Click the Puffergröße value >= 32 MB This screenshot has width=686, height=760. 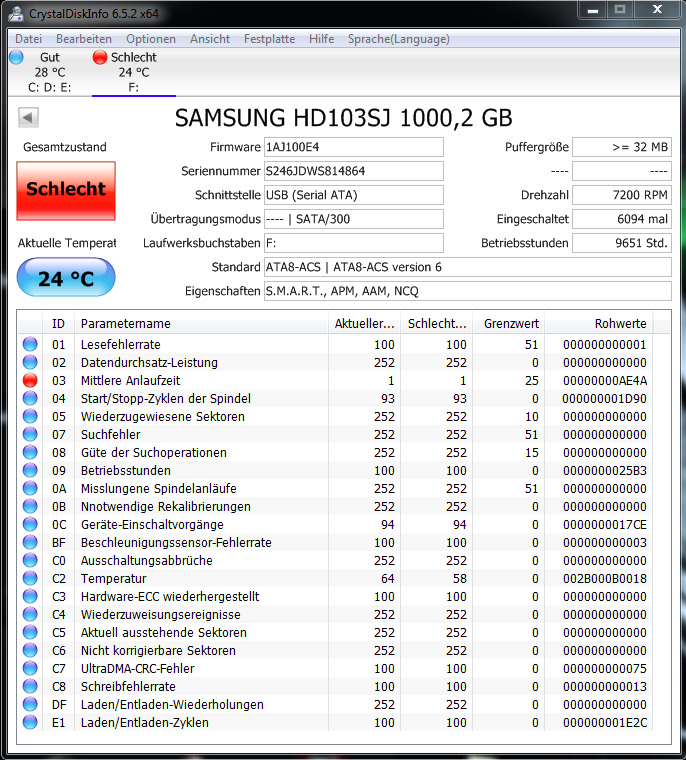point(622,147)
